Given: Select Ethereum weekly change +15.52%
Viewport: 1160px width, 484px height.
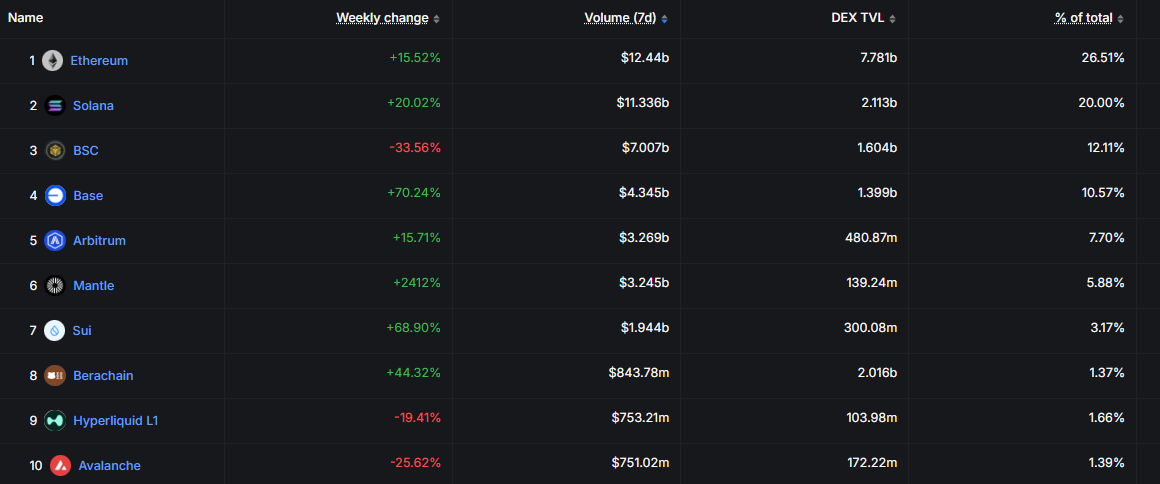Looking at the screenshot, I should pyautogui.click(x=415, y=58).
